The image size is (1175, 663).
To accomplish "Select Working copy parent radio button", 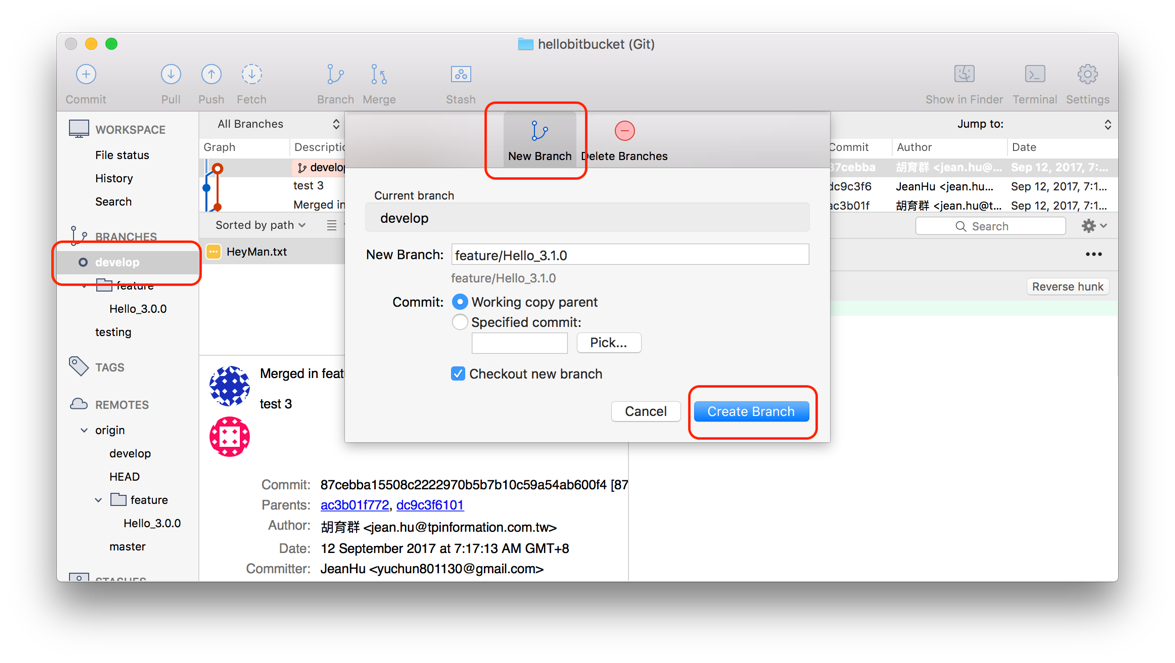I will pos(460,302).
